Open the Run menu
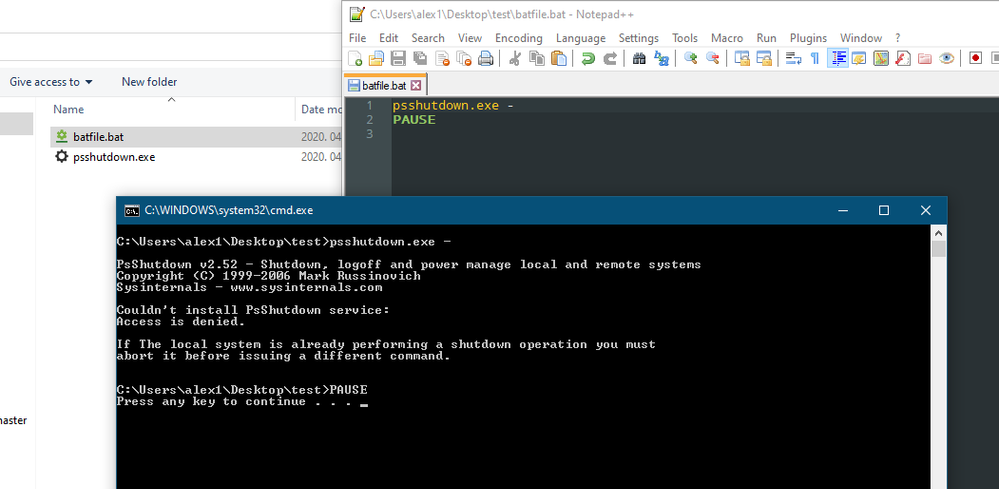 point(766,38)
